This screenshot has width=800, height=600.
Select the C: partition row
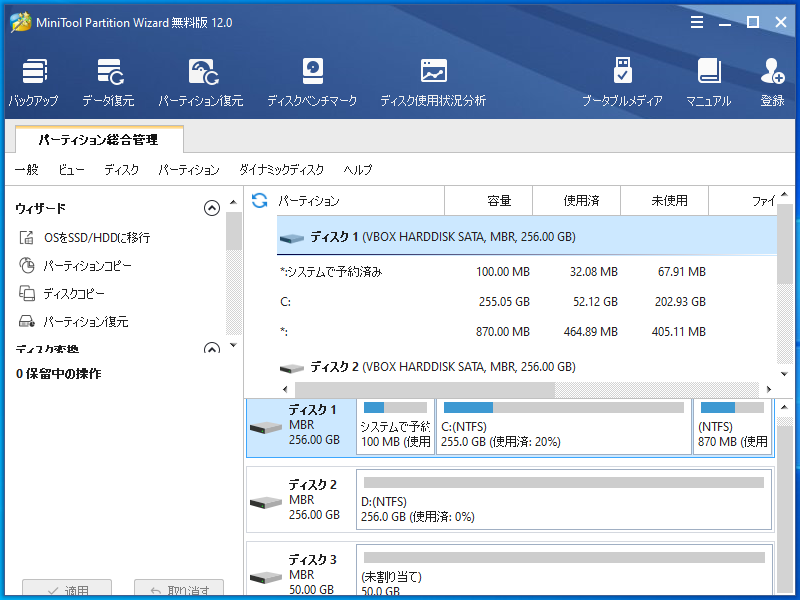[527, 302]
